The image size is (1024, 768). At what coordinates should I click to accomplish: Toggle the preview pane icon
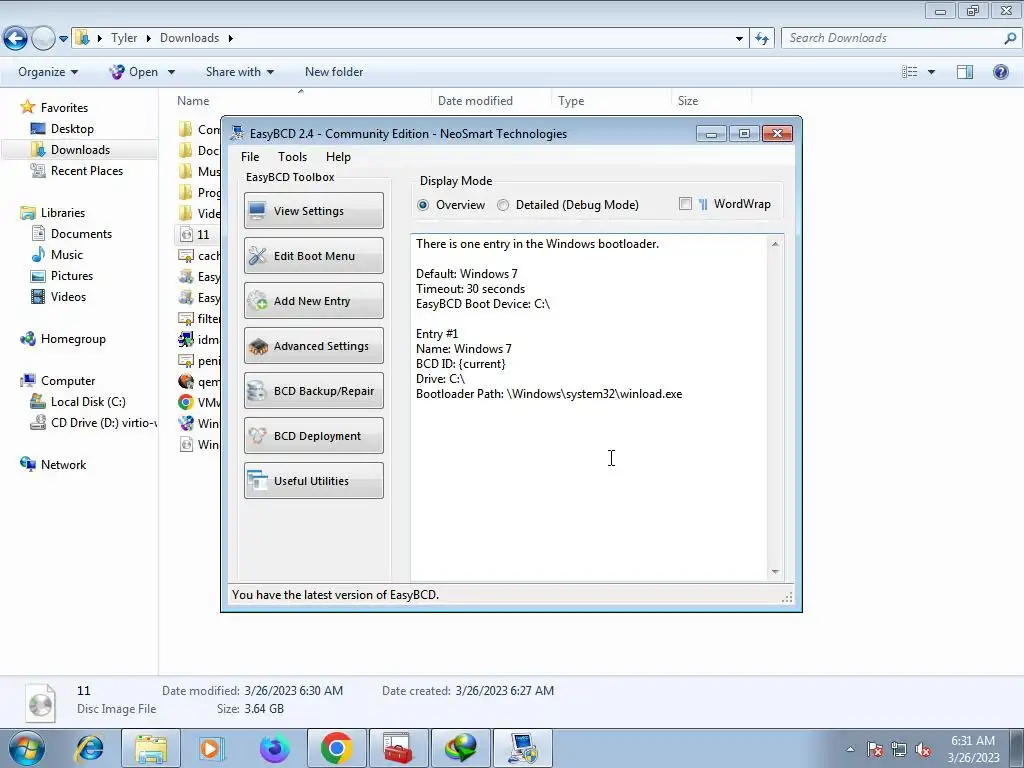pyautogui.click(x=965, y=72)
